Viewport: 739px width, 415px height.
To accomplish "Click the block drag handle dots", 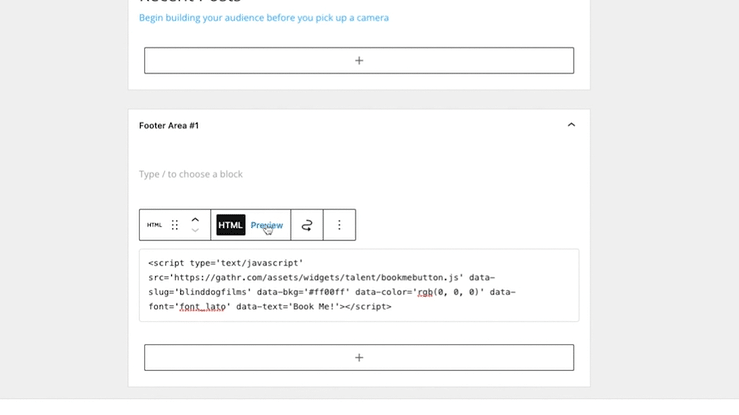I will [175, 225].
